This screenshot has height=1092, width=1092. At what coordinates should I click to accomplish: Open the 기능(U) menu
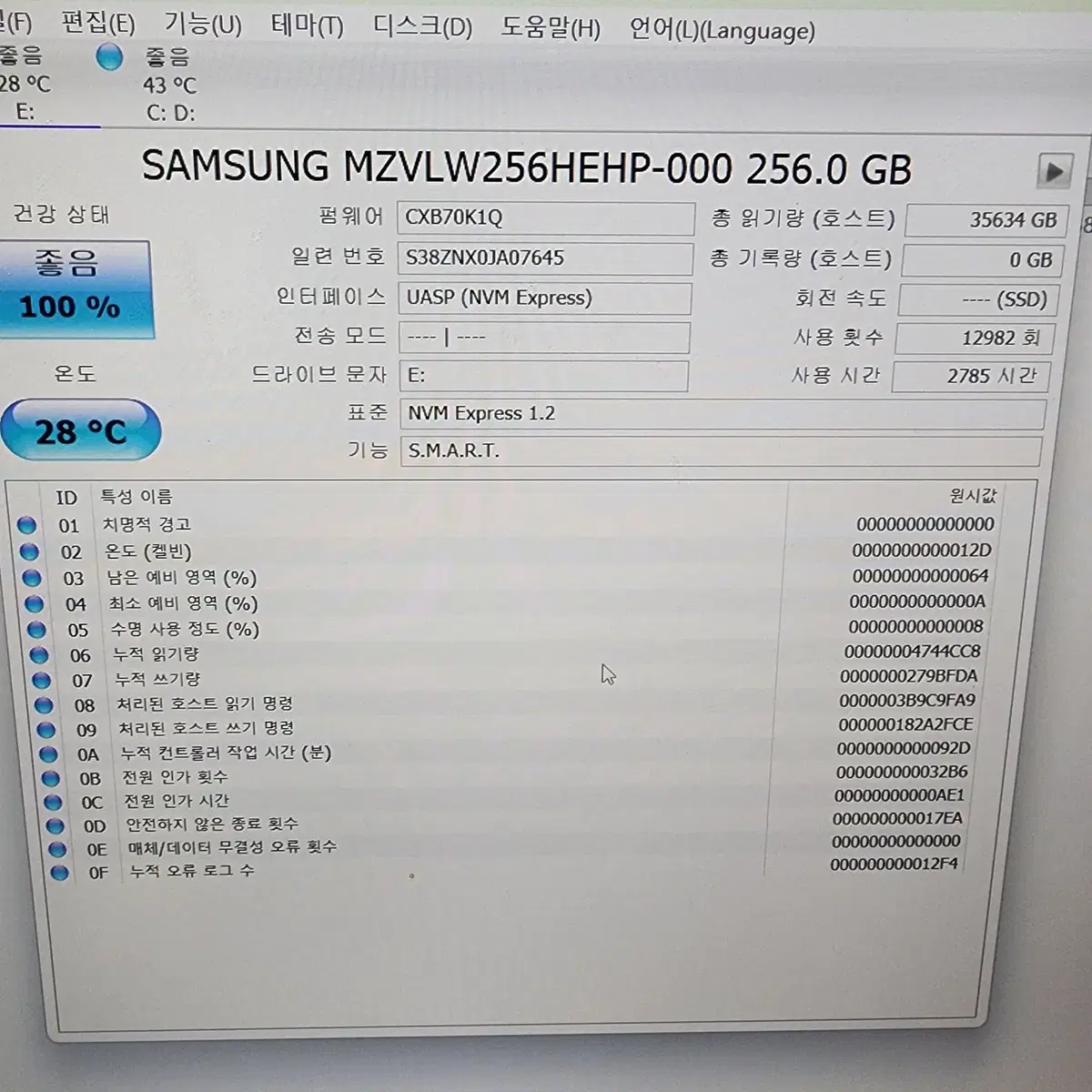point(203,24)
